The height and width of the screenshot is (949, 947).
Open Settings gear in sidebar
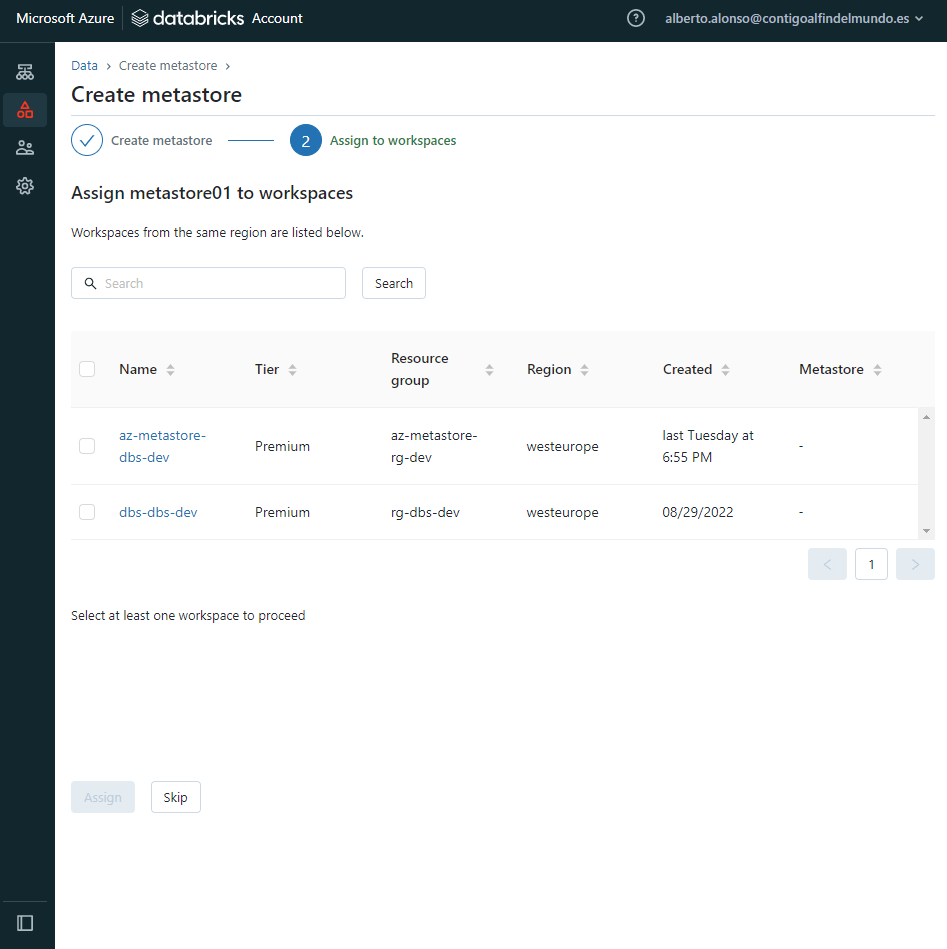pyautogui.click(x=25, y=186)
